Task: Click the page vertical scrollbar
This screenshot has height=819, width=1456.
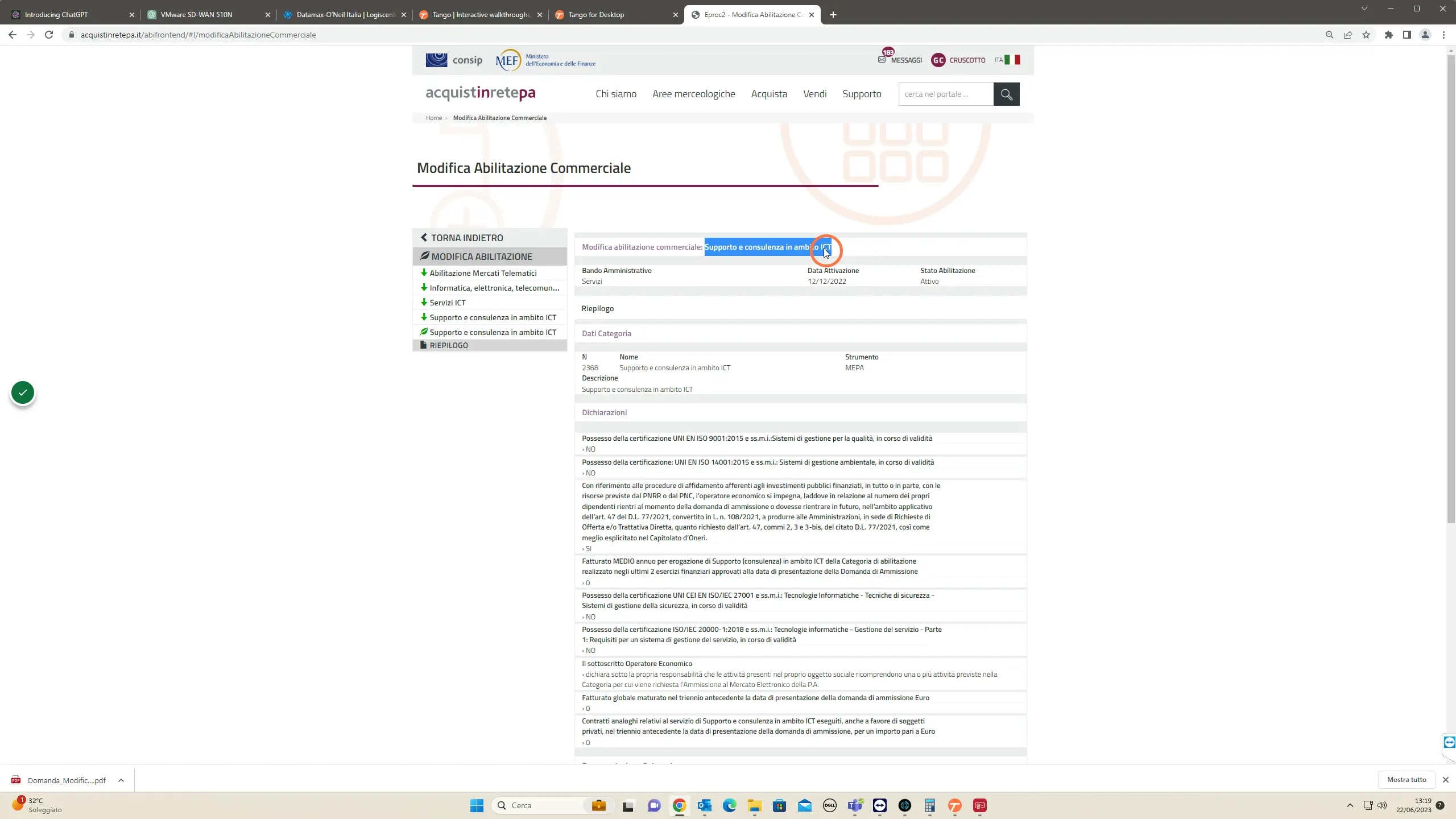Action: click(1451, 289)
